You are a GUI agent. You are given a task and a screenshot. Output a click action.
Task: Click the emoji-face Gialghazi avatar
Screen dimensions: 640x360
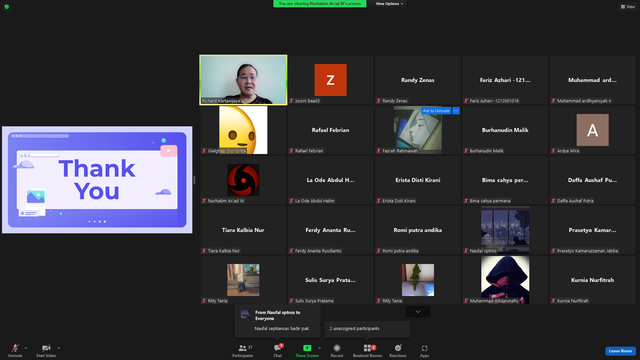click(243, 130)
